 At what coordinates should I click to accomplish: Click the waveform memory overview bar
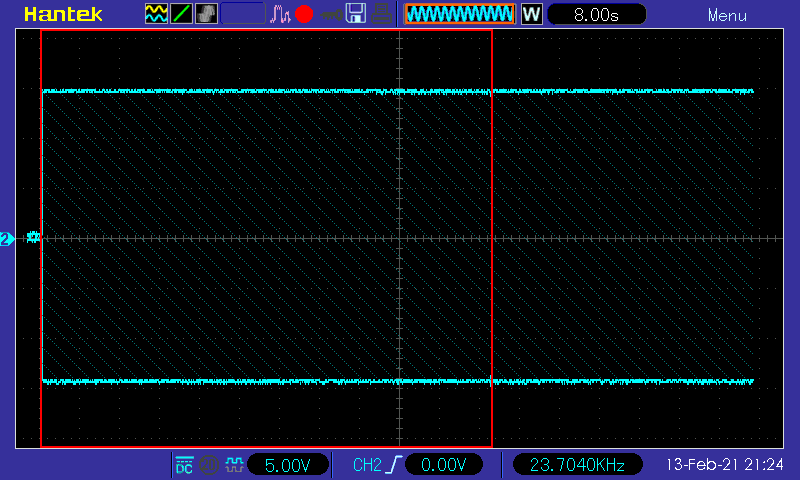(x=460, y=14)
